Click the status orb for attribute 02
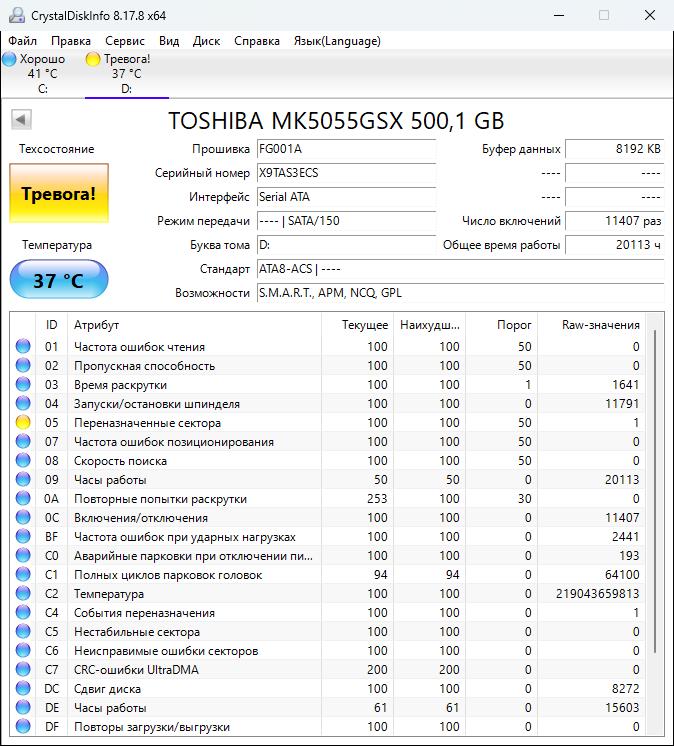Image resolution: width=674 pixels, height=746 pixels. (x=23, y=365)
